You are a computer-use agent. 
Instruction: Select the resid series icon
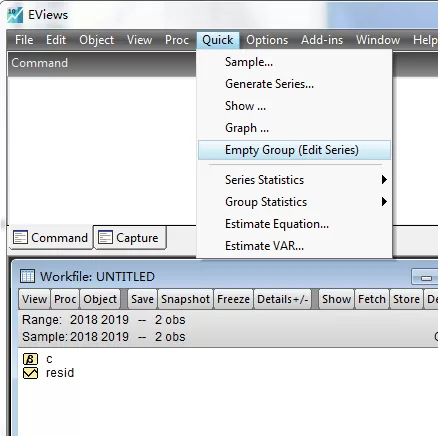pos(30,373)
